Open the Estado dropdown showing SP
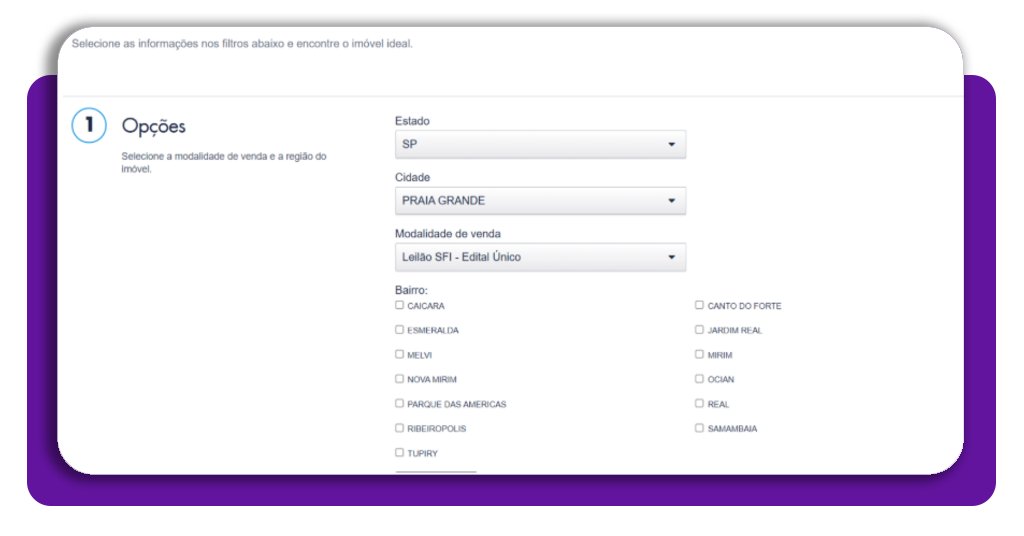 540,144
